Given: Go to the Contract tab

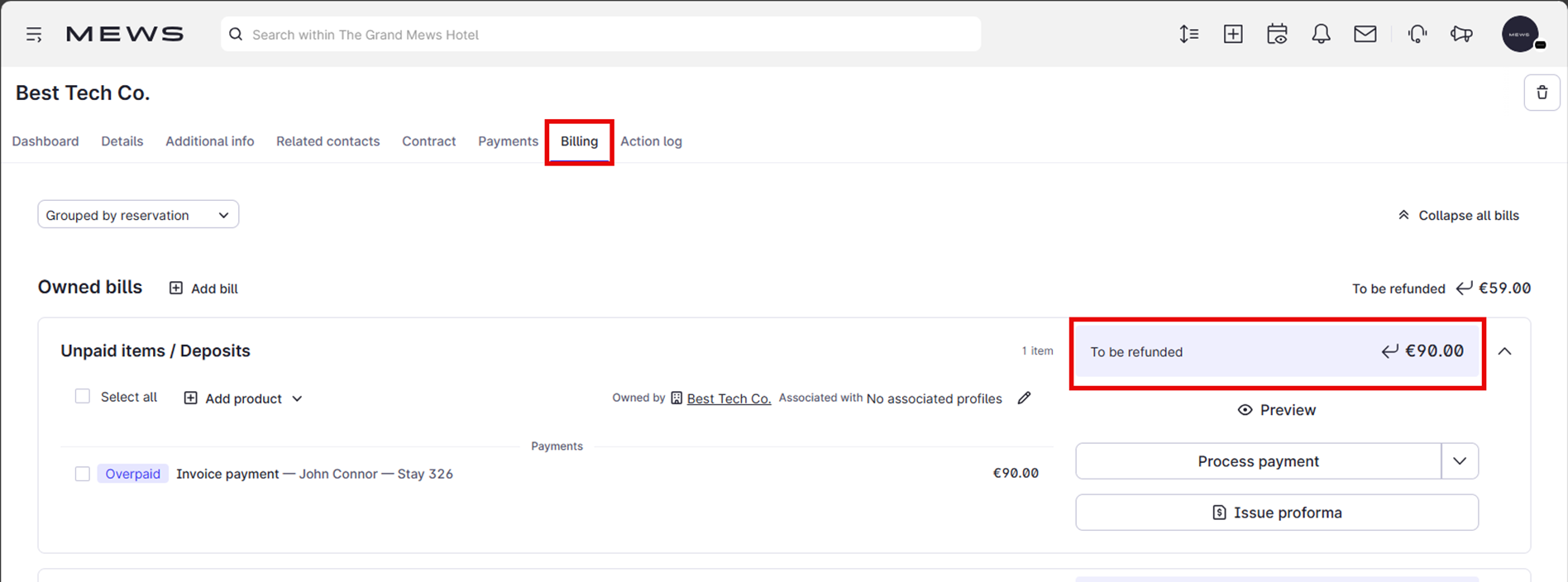Looking at the screenshot, I should coord(429,141).
